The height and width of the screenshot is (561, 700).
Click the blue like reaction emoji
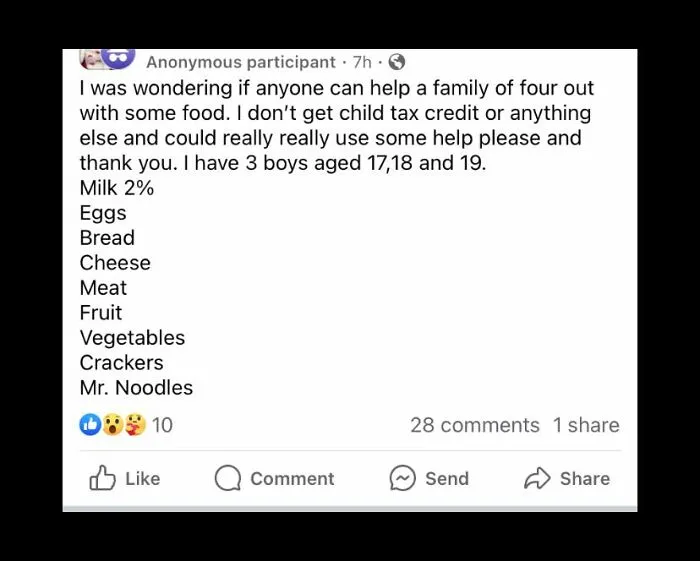click(x=90, y=424)
